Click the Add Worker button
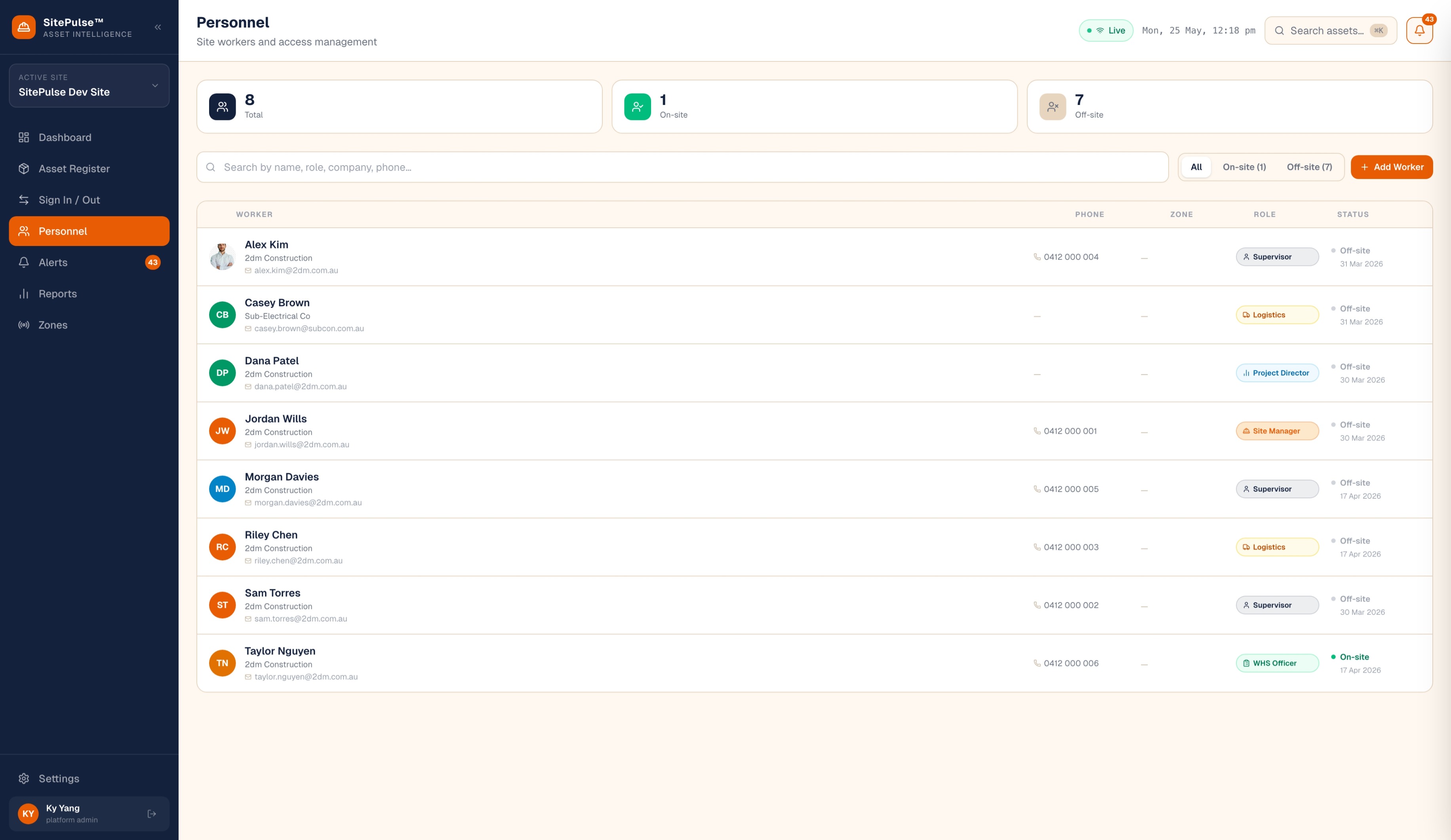Image resolution: width=1451 pixels, height=840 pixels. [x=1391, y=167]
